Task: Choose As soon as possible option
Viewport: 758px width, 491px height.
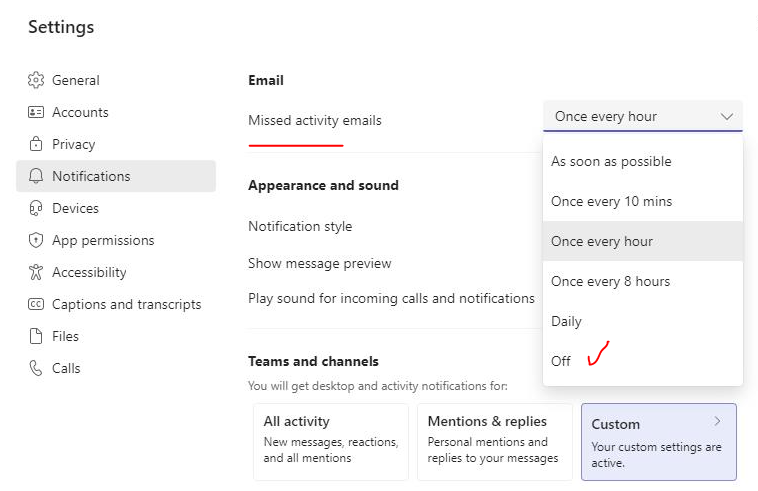Action: coord(643,161)
